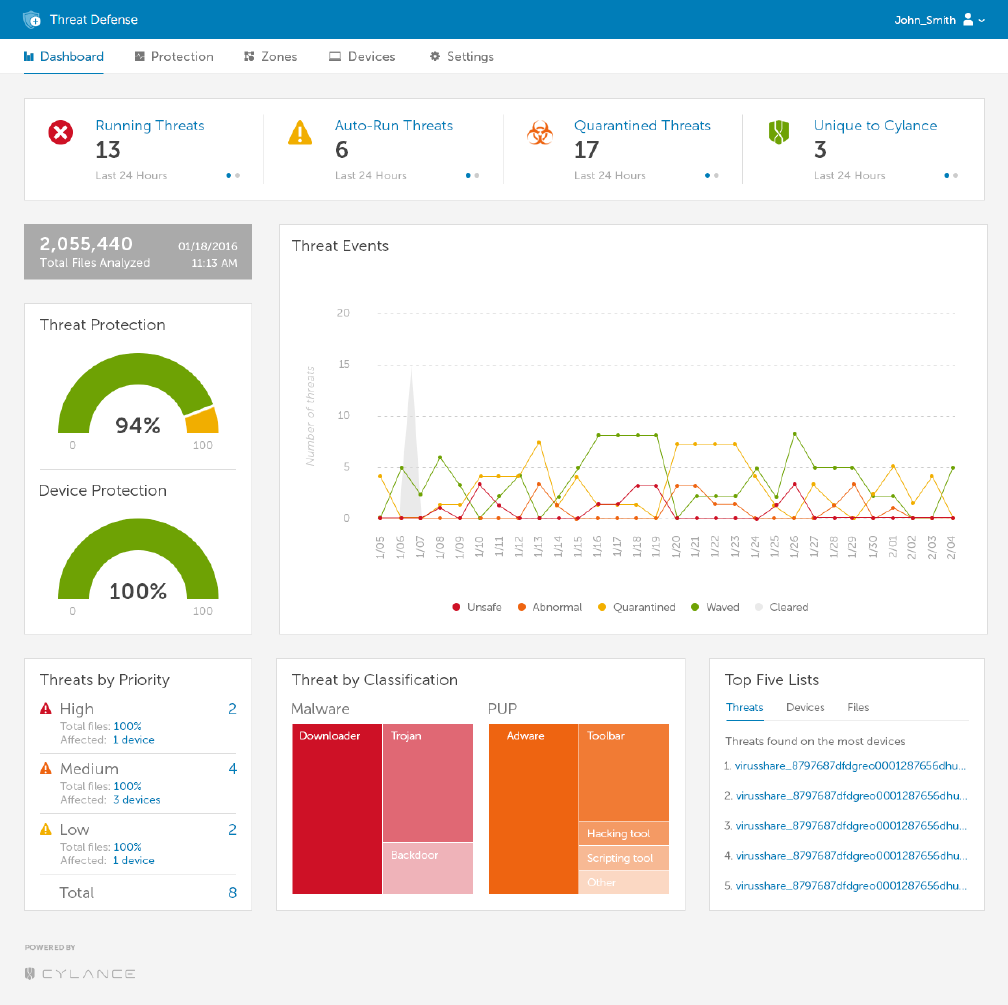Toggle the Unsafe series in chart legend
This screenshot has width=1008, height=1005.
[x=476, y=607]
